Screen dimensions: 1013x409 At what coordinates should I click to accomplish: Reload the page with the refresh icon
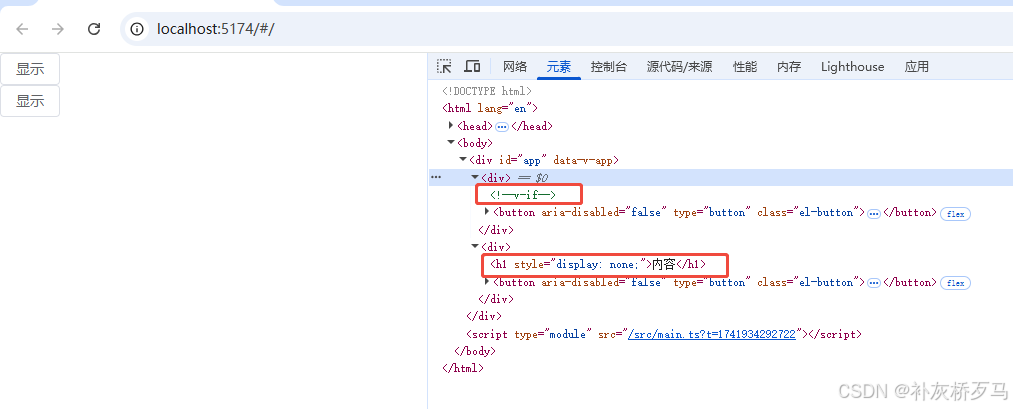(94, 28)
